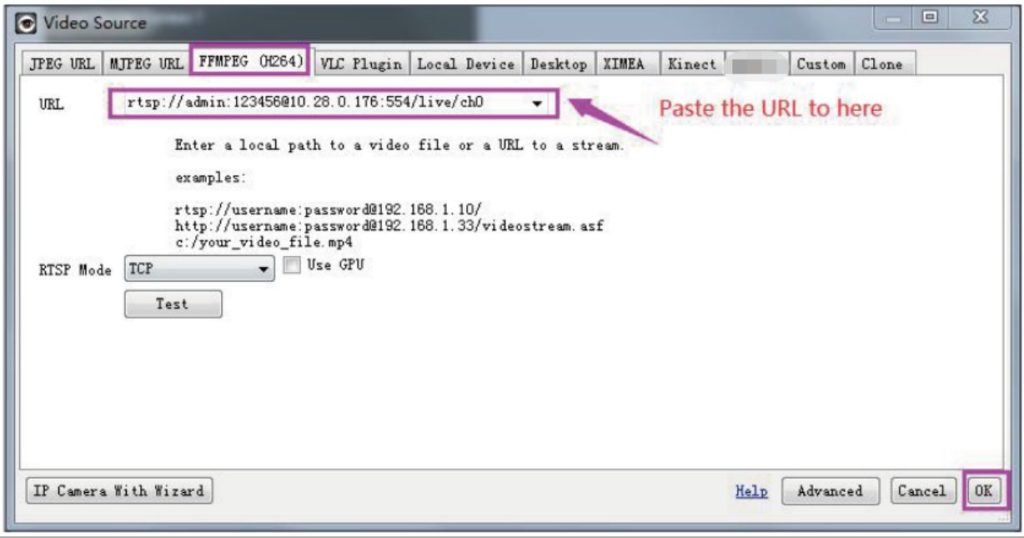Open the MJPEG URL tab

pyautogui.click(x=146, y=64)
